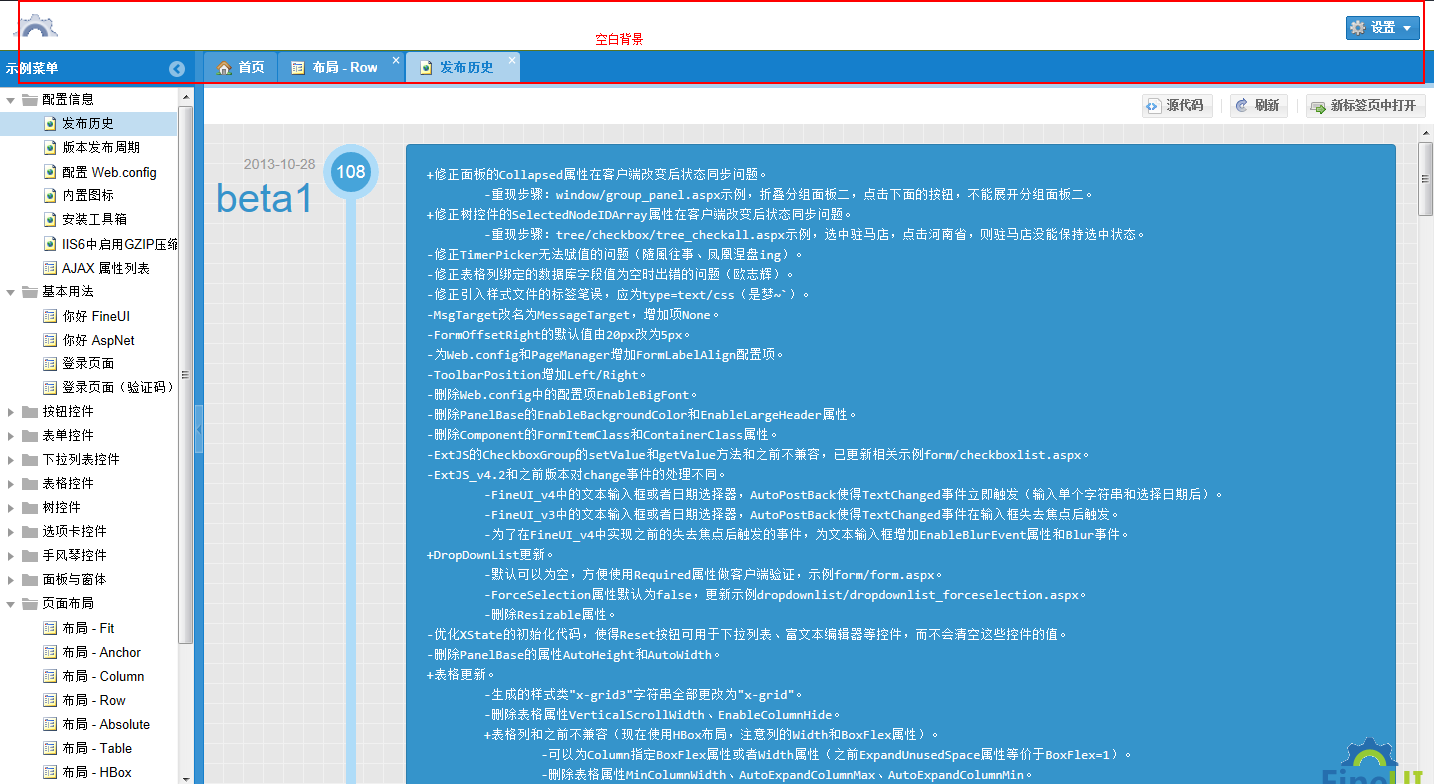The height and width of the screenshot is (784, 1434).
Task: Select 发布历史 in the tree
Action: point(88,123)
